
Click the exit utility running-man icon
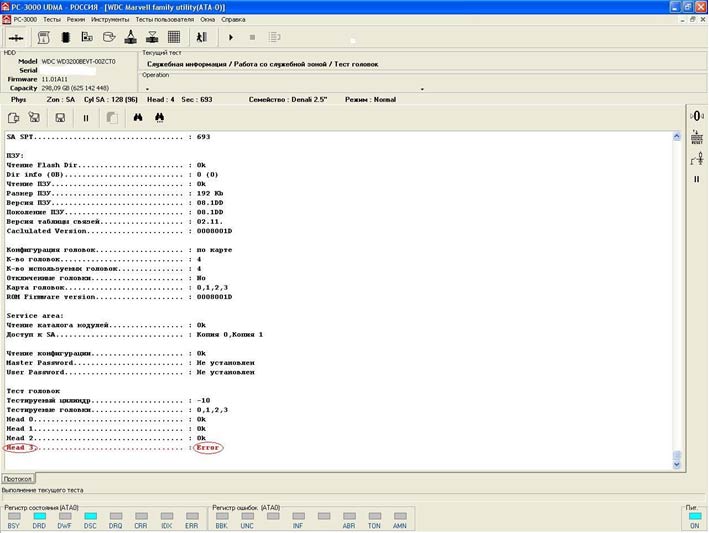(201, 37)
